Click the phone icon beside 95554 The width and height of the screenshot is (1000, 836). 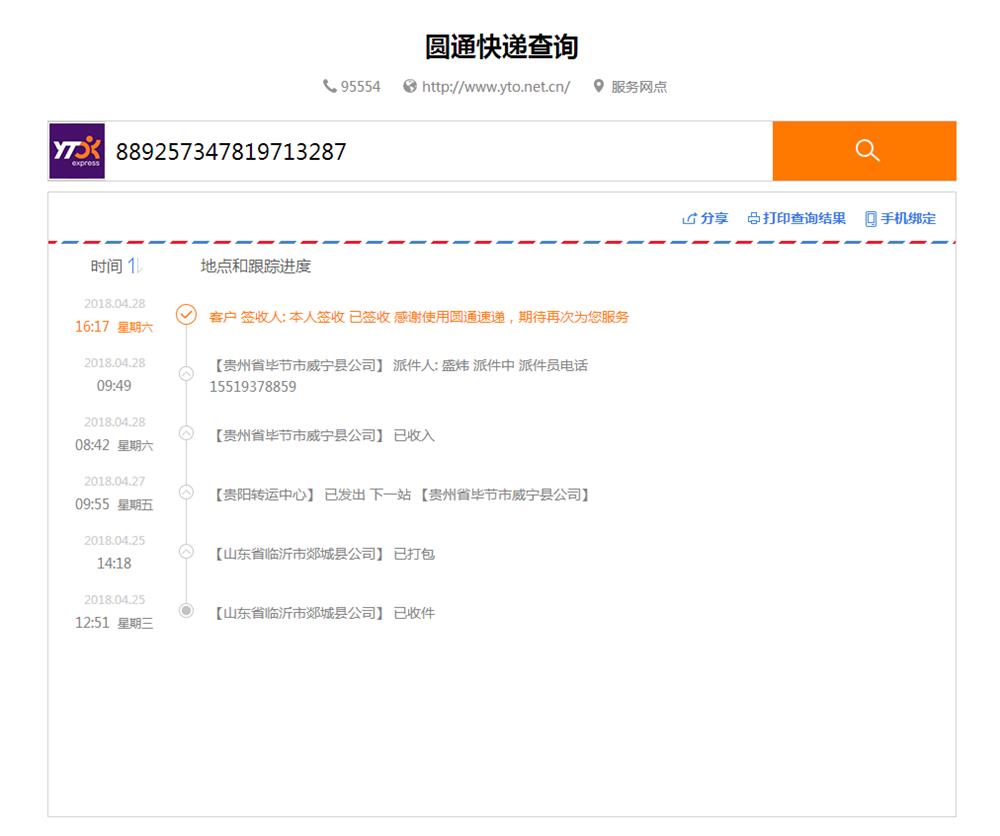coord(329,86)
